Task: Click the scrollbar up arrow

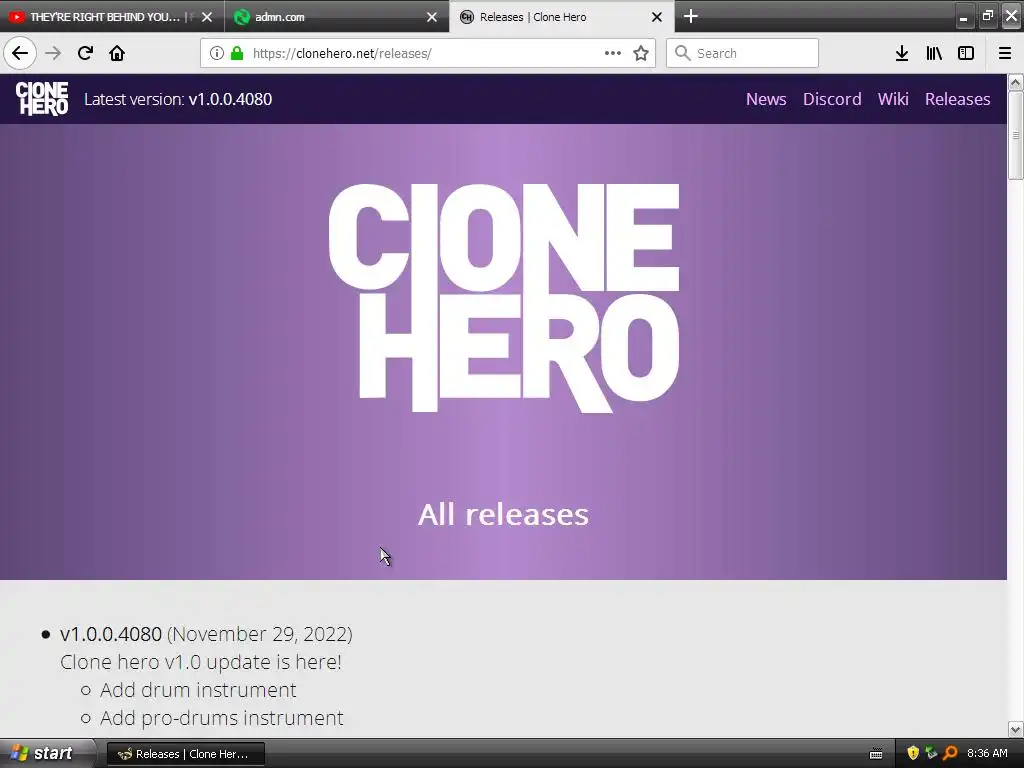Action: pyautogui.click(x=1015, y=82)
